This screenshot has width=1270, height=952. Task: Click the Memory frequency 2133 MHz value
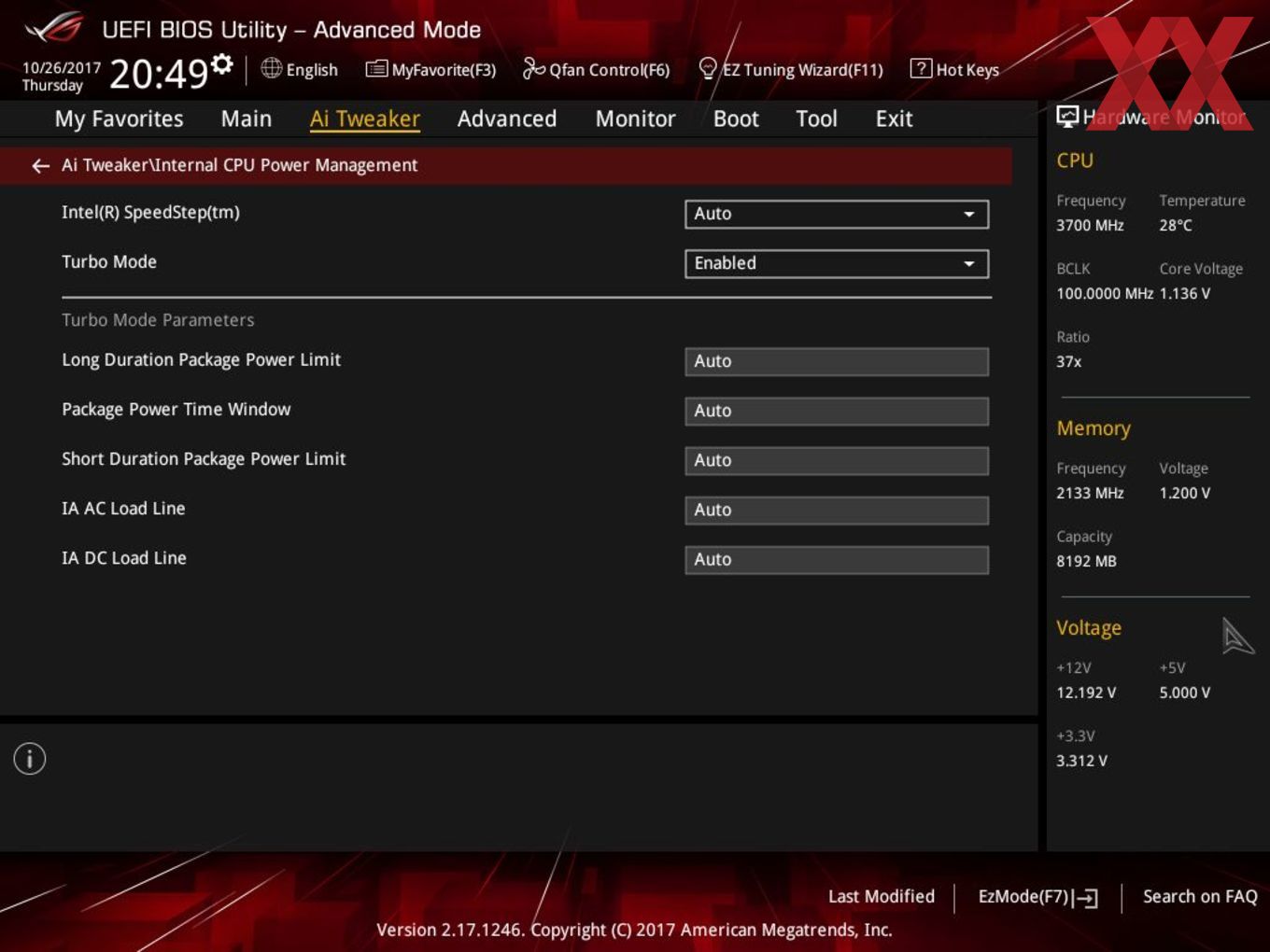pyautogui.click(x=1090, y=493)
